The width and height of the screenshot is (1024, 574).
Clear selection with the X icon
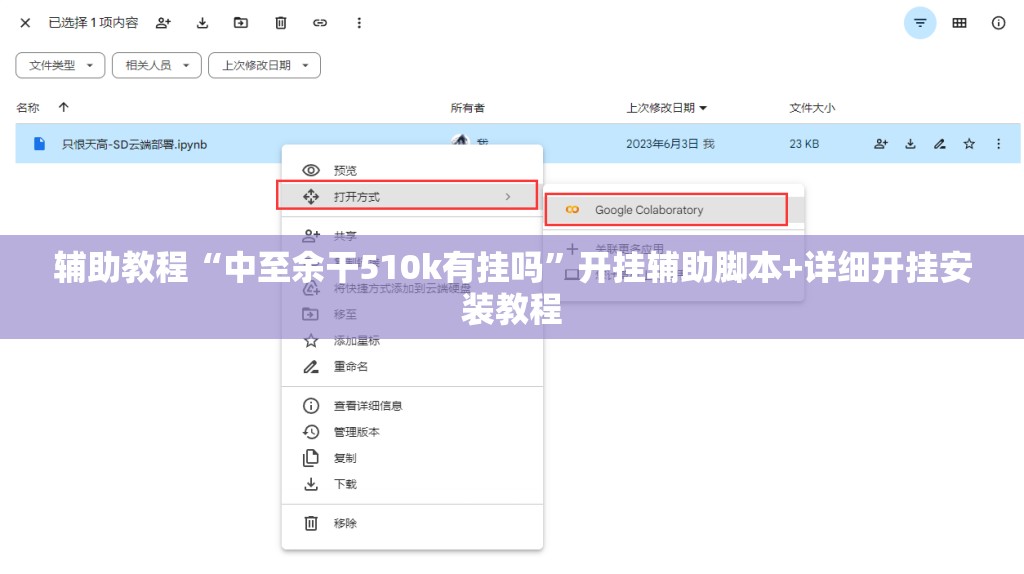[x=25, y=23]
